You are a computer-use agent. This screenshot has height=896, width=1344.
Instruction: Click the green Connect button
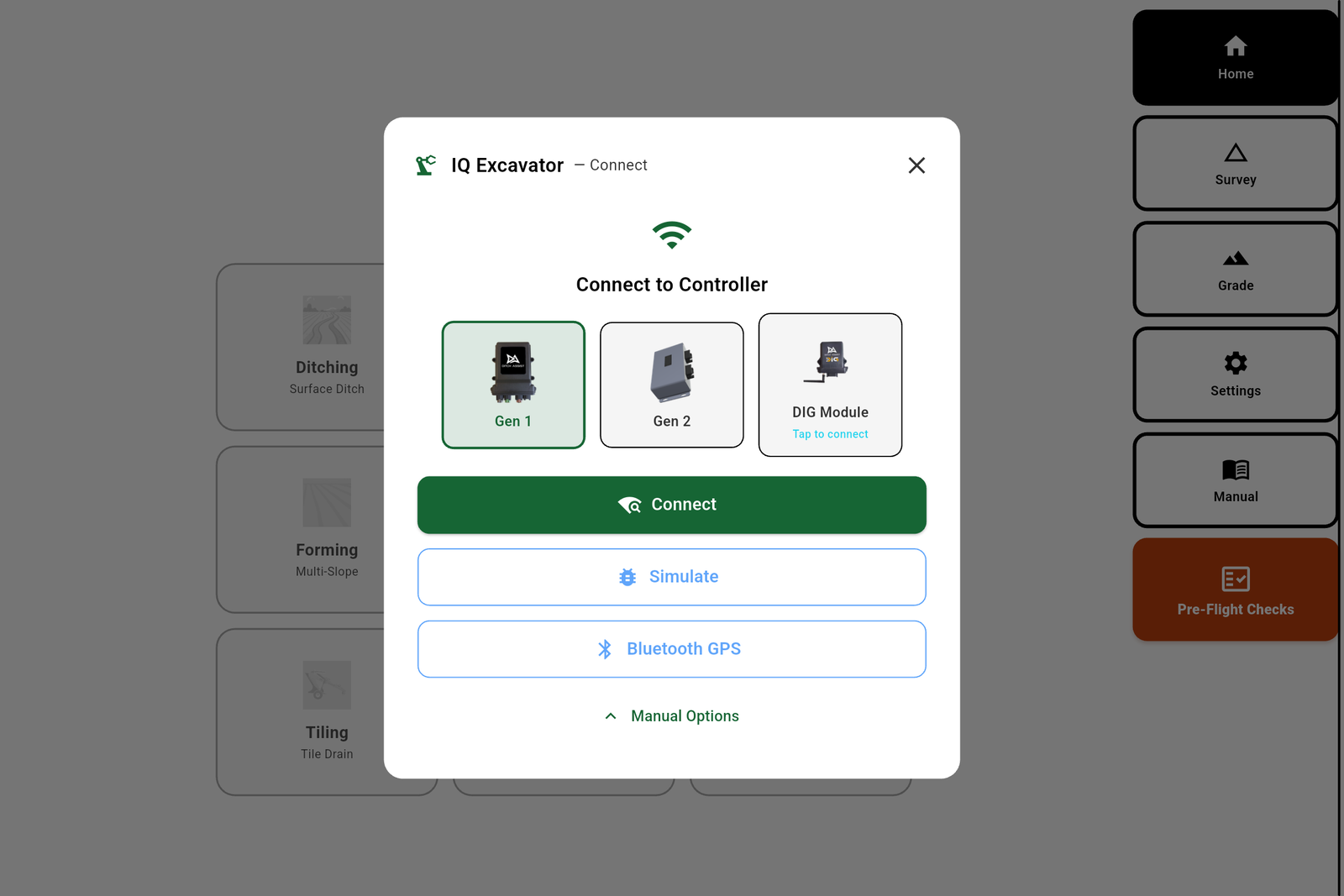[672, 505]
